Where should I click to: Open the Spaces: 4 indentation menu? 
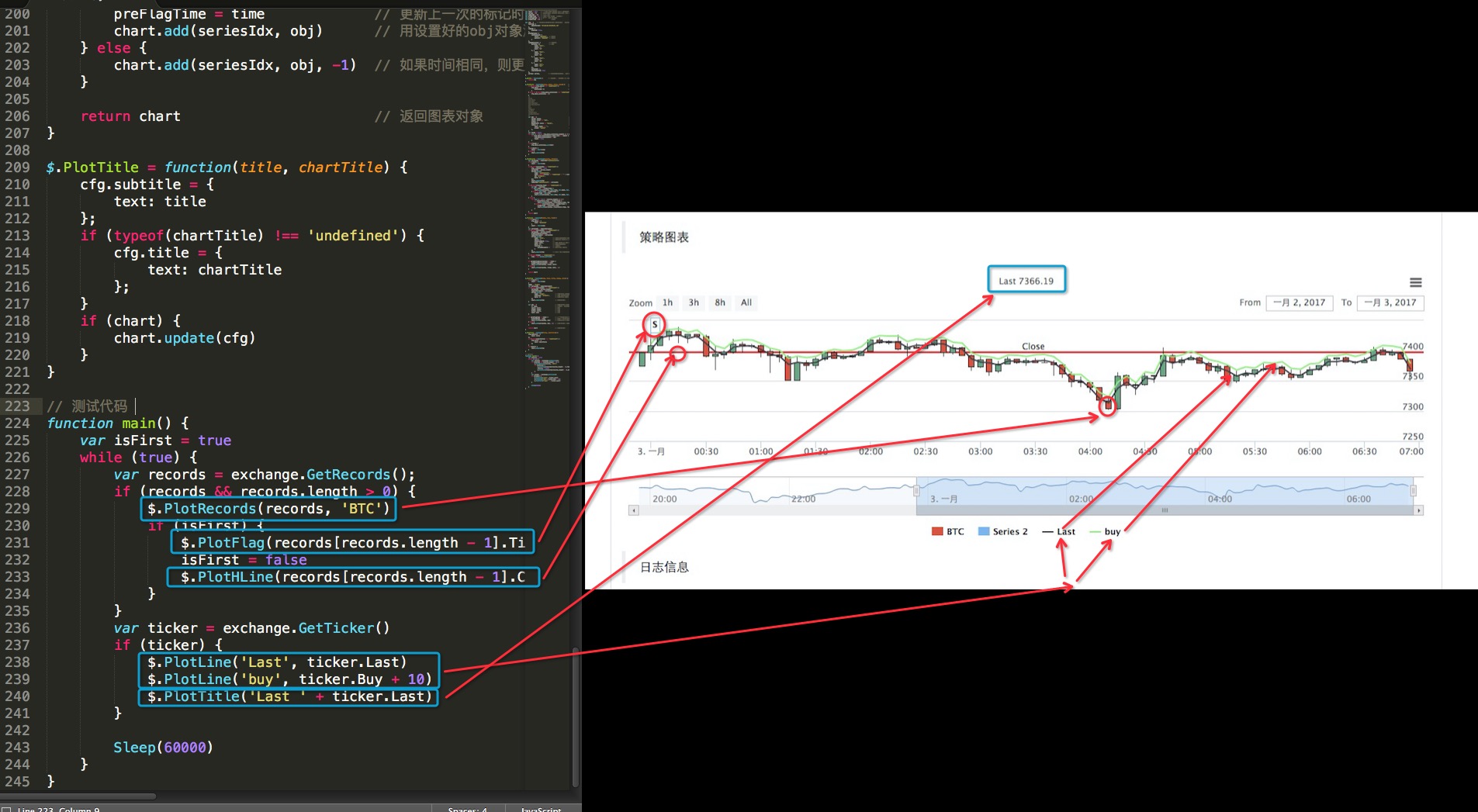[467, 809]
